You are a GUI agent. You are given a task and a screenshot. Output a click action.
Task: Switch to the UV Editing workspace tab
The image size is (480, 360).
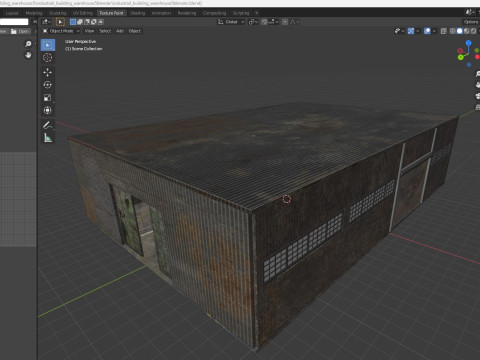click(83, 13)
